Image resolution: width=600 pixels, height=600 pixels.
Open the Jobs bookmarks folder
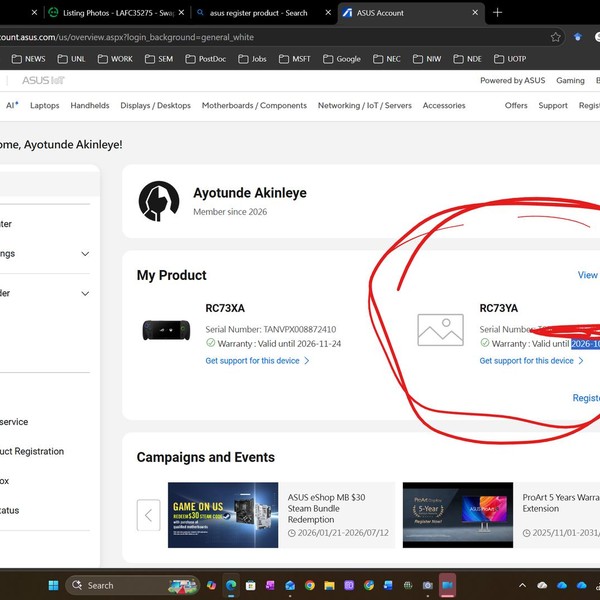tap(252, 59)
